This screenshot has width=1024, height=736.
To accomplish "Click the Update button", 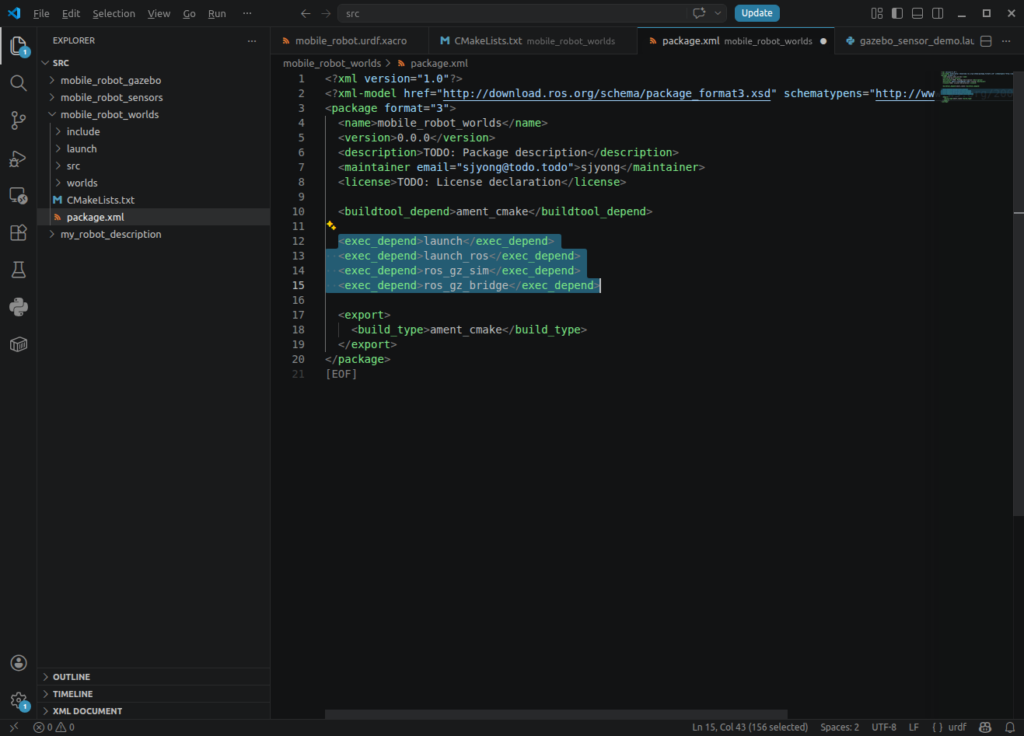I will (756, 13).
